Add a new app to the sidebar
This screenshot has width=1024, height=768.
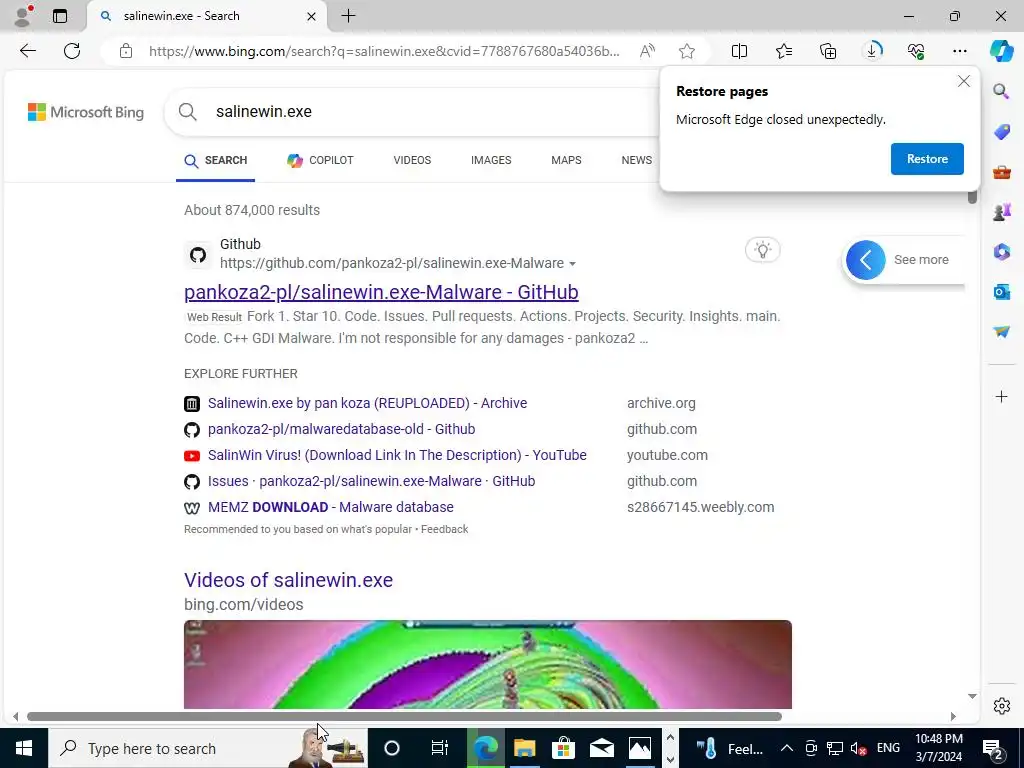[x=1001, y=396]
